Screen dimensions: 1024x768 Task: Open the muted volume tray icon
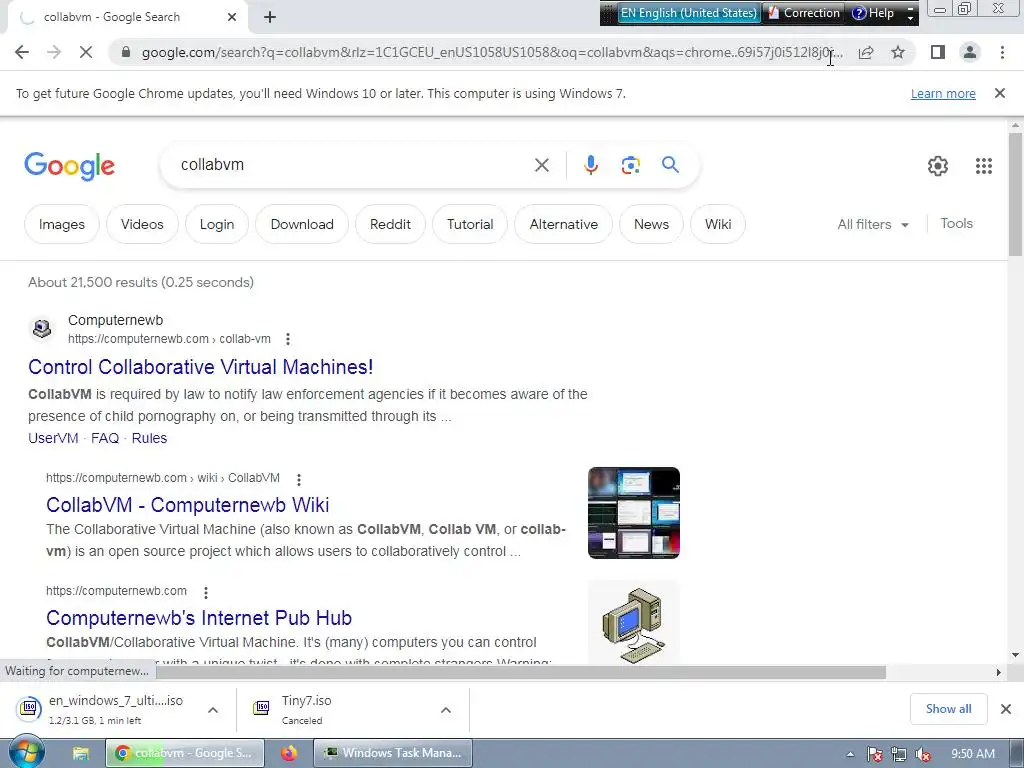coord(923,754)
